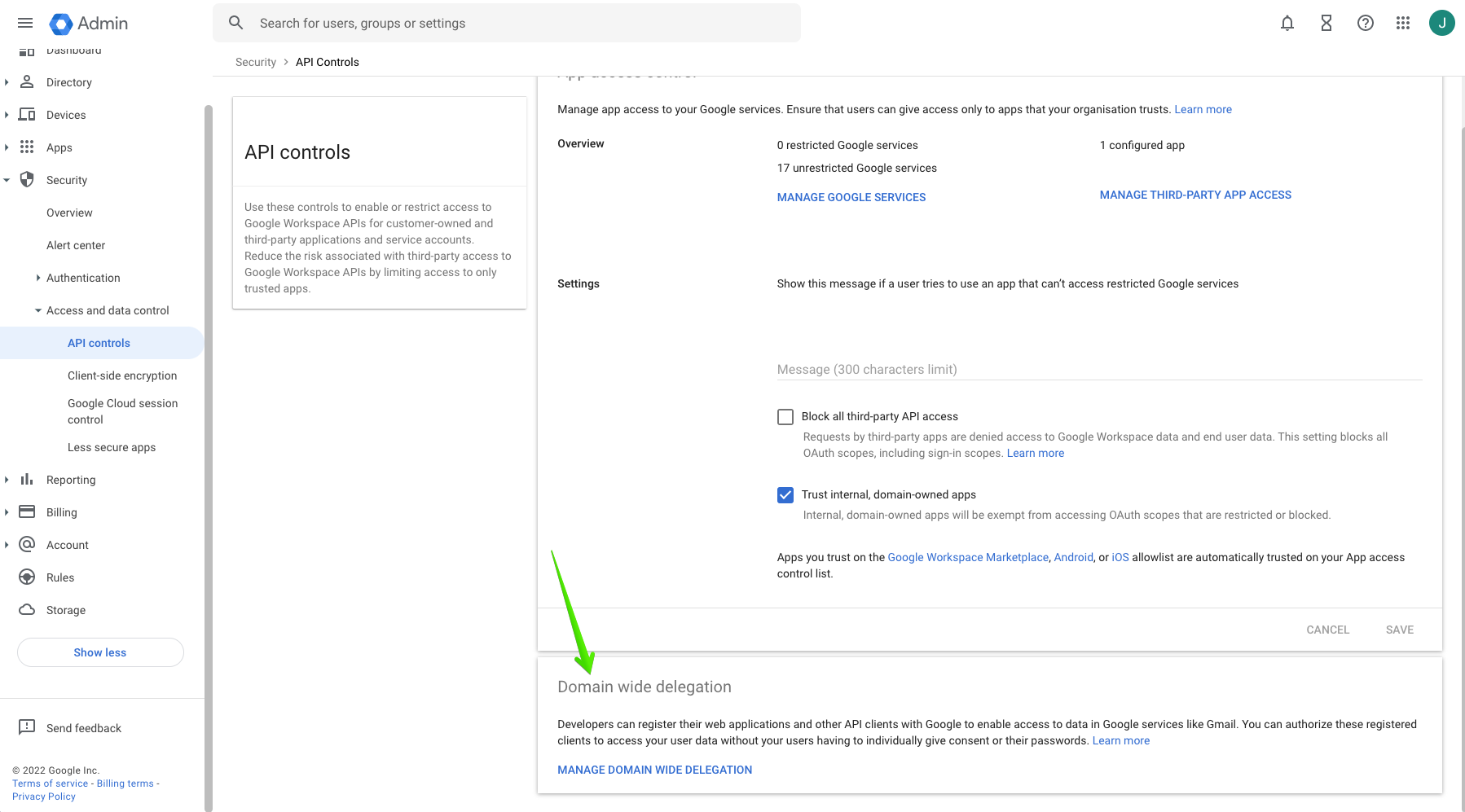Click the Rules icon in sidebar
The height and width of the screenshot is (812, 1465).
coord(27,577)
